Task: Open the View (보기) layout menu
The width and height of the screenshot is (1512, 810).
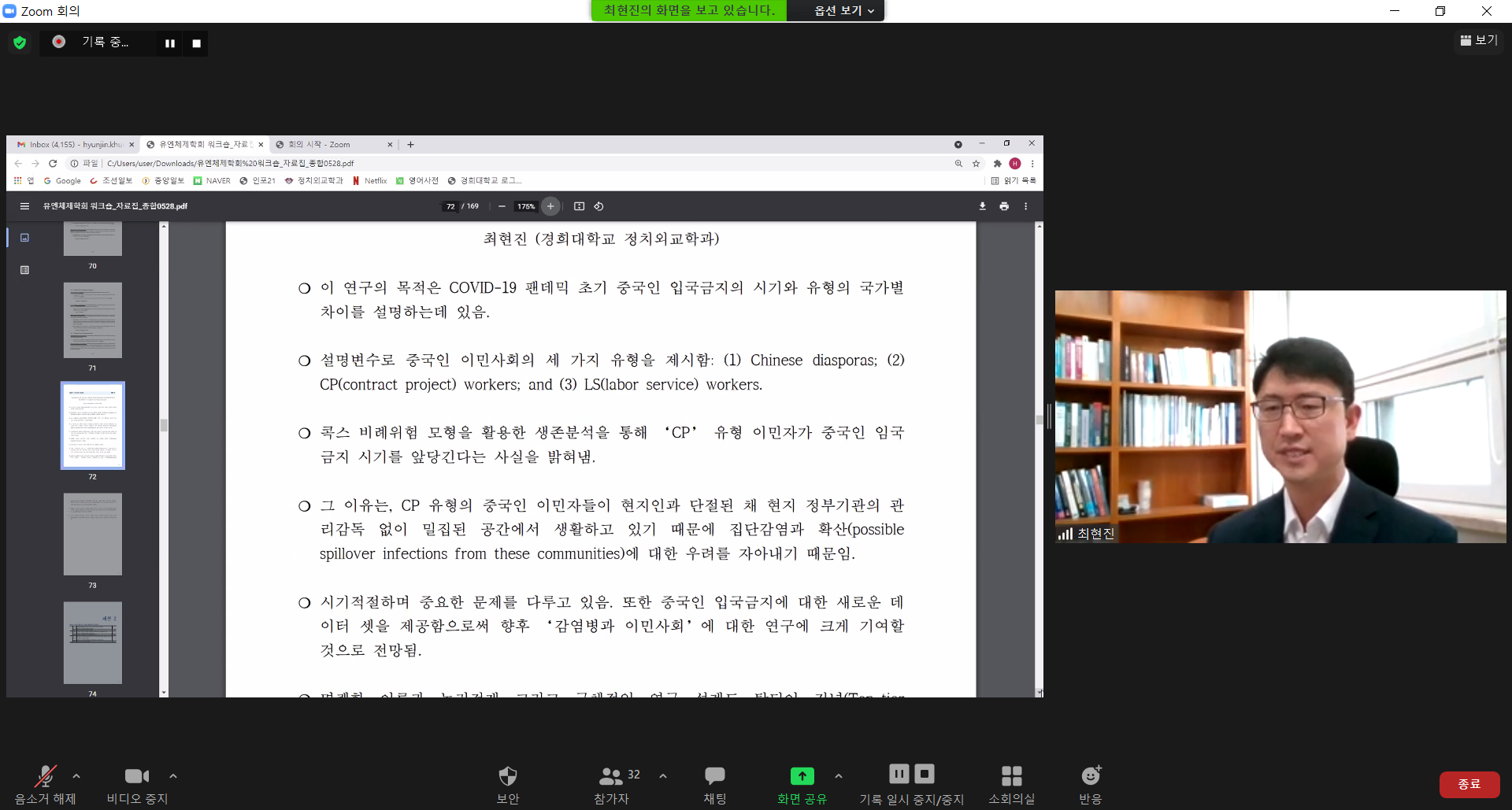Action: (1479, 40)
